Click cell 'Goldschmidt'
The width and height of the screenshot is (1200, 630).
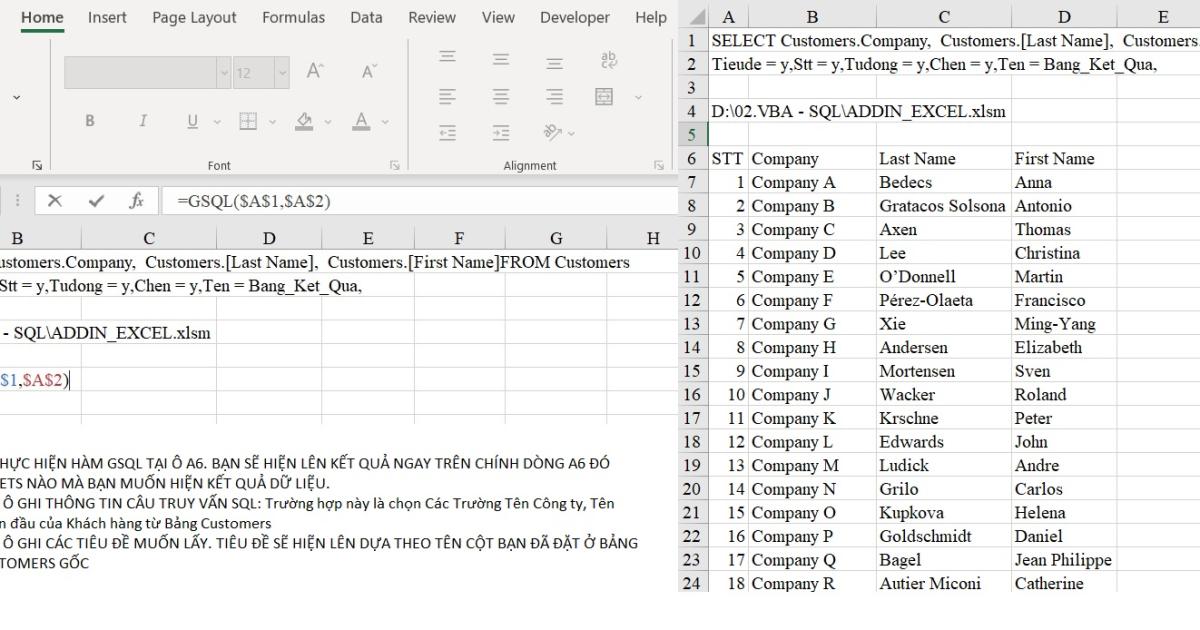(943, 536)
